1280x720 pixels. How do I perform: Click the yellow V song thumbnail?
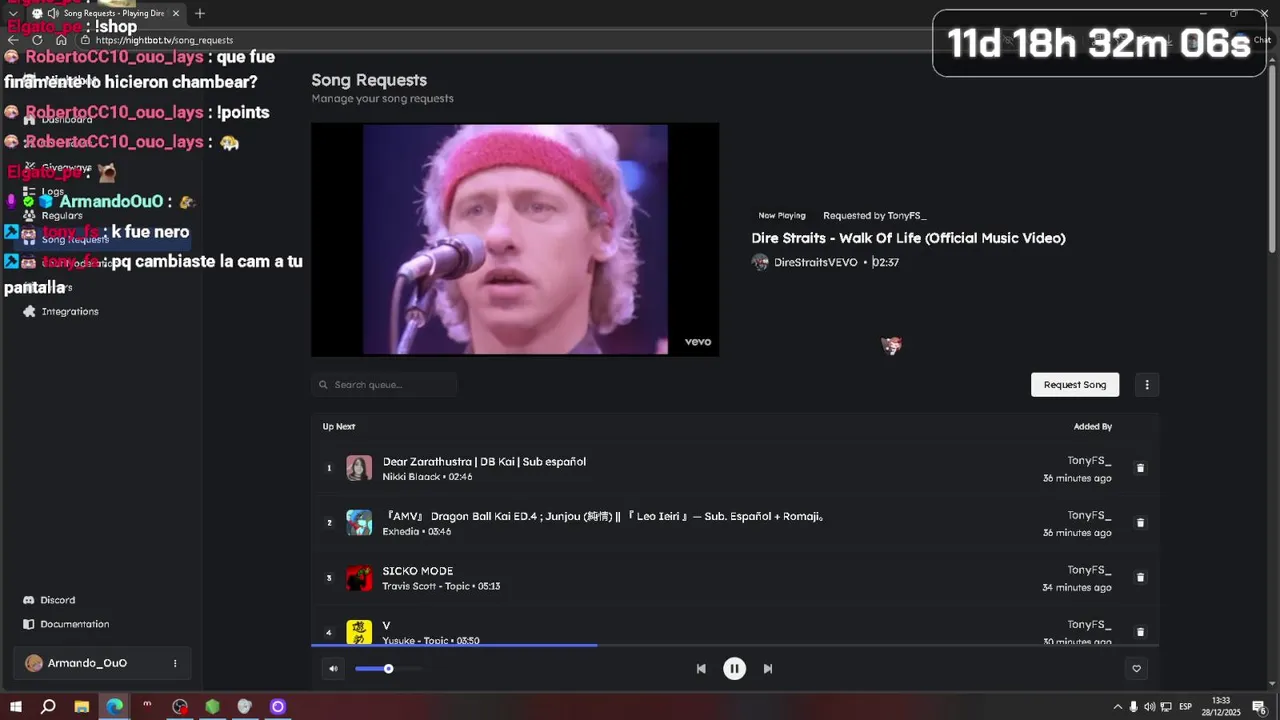359,632
